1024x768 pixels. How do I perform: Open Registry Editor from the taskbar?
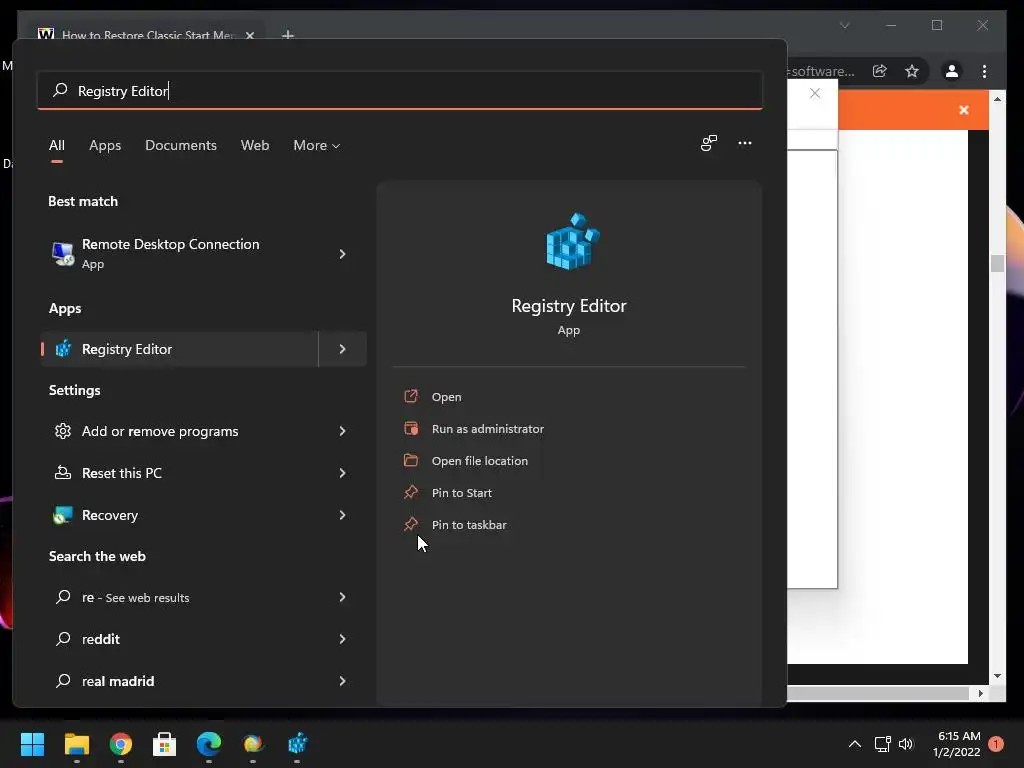pyautogui.click(x=297, y=743)
